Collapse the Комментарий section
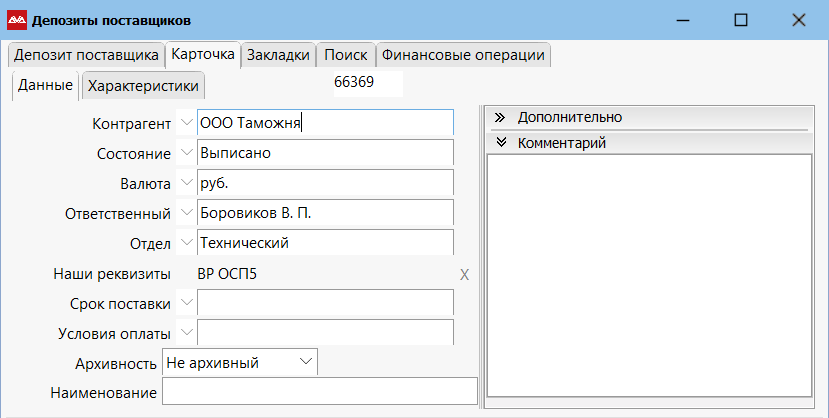This screenshot has width=829, height=418. pos(500,143)
